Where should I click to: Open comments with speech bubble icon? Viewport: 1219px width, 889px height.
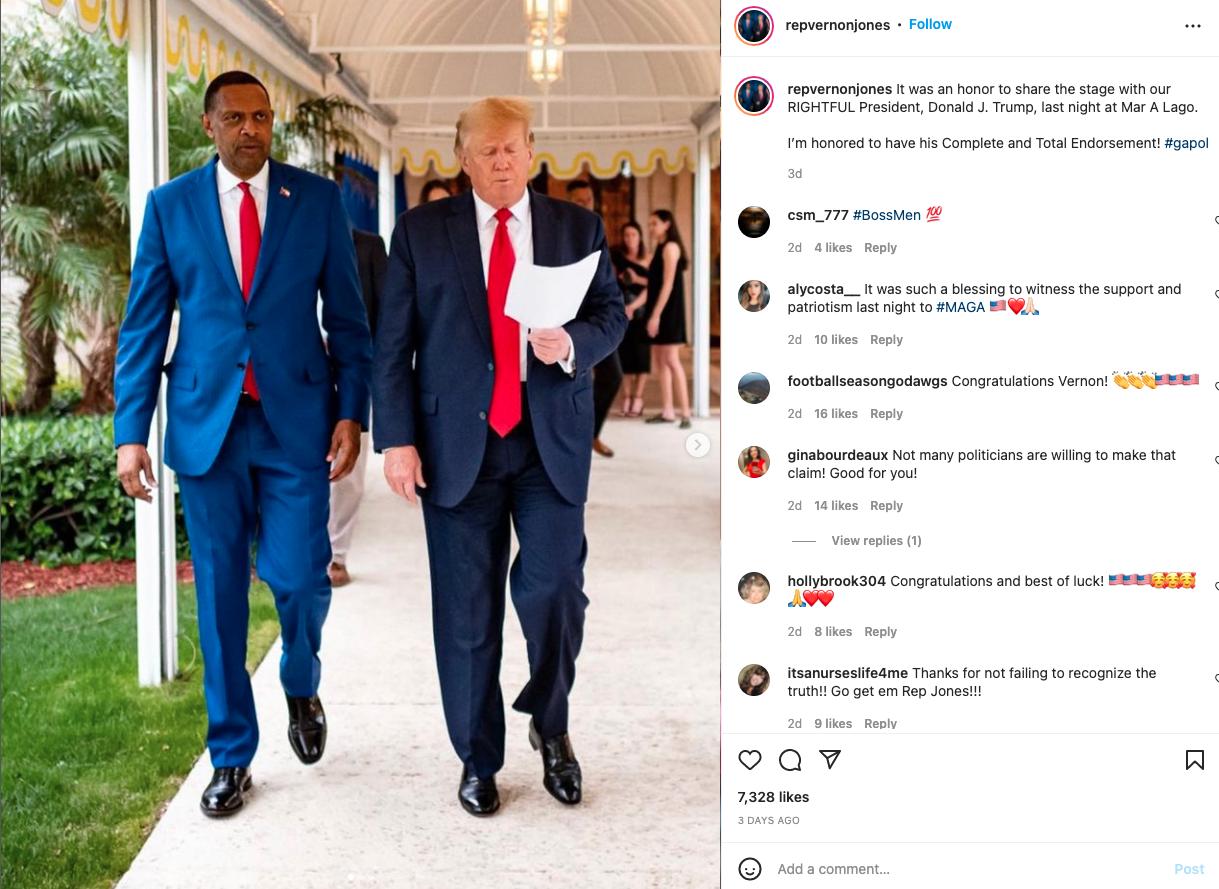point(790,760)
